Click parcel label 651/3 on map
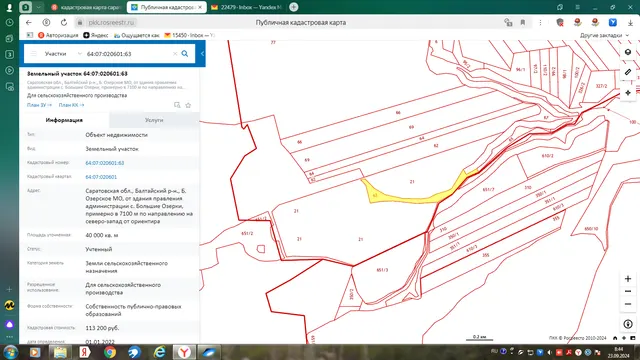 [382, 270]
